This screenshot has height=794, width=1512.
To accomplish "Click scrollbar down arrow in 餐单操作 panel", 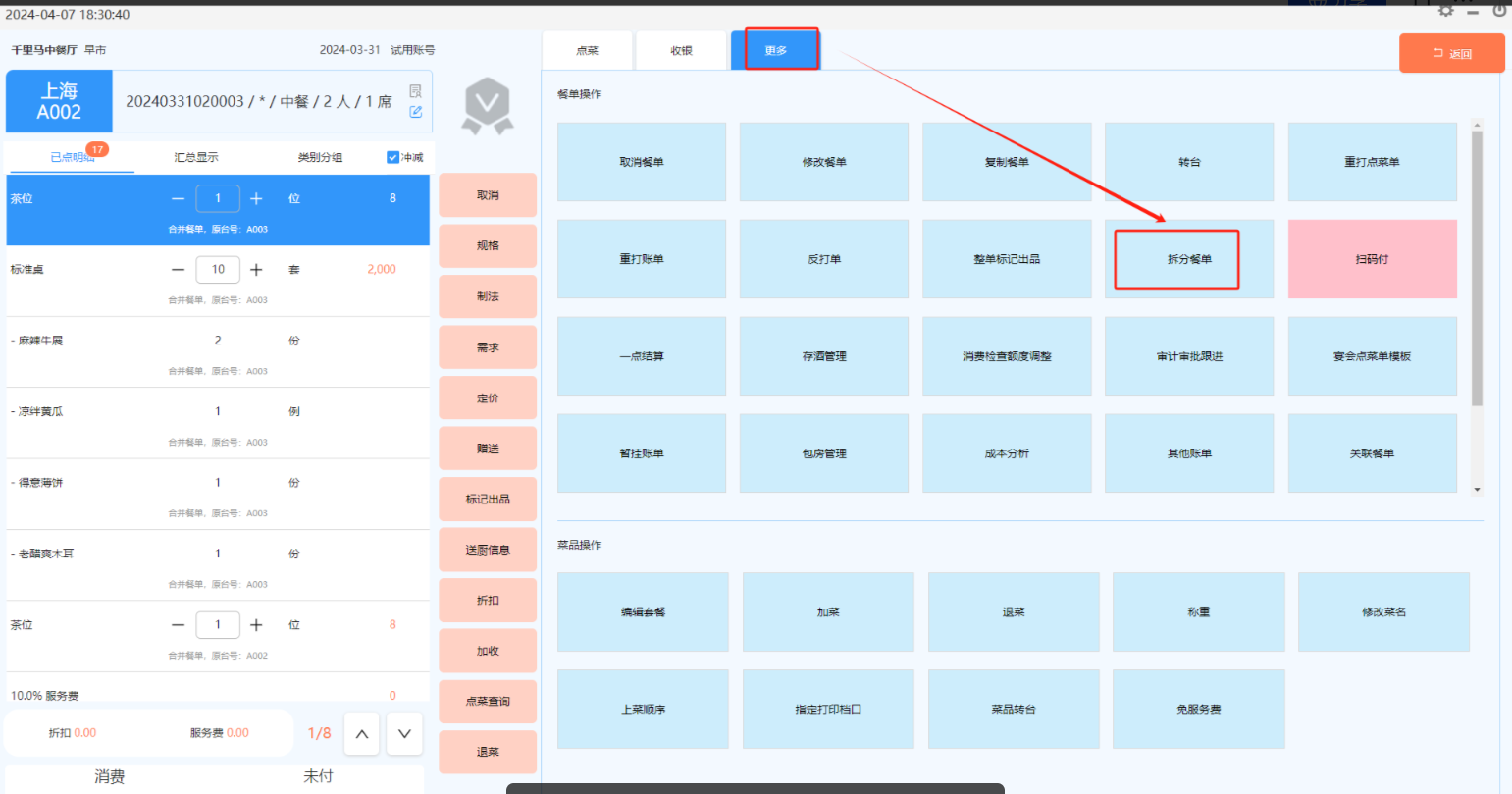I will tap(1477, 489).
